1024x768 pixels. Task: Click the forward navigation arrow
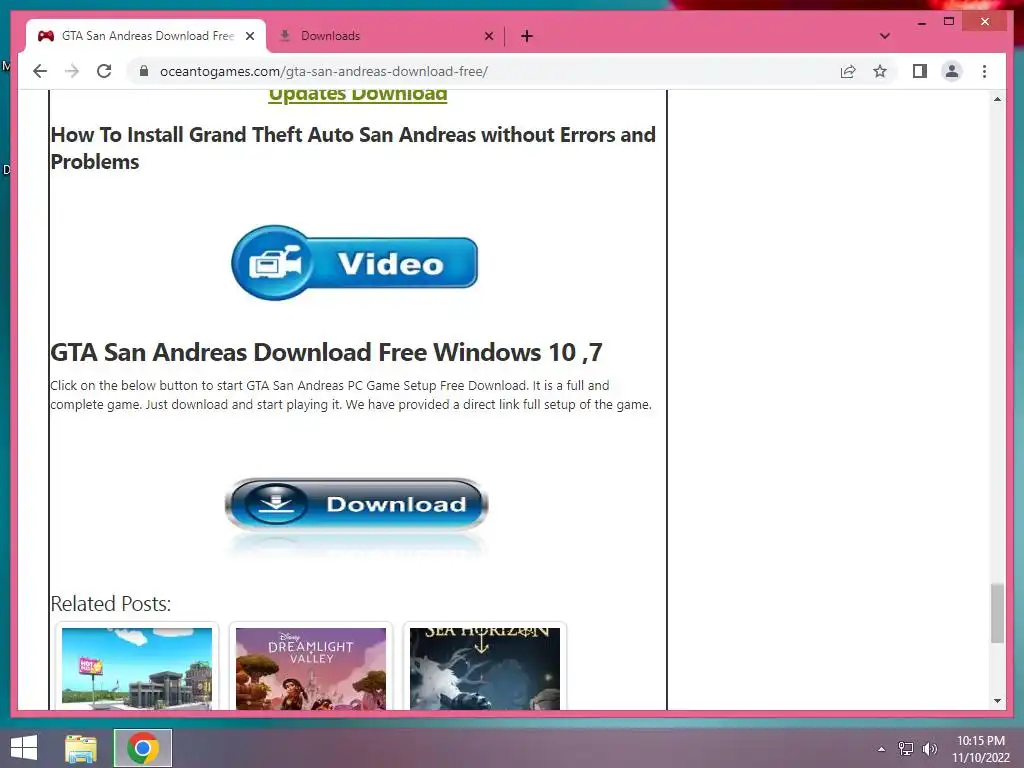72,71
